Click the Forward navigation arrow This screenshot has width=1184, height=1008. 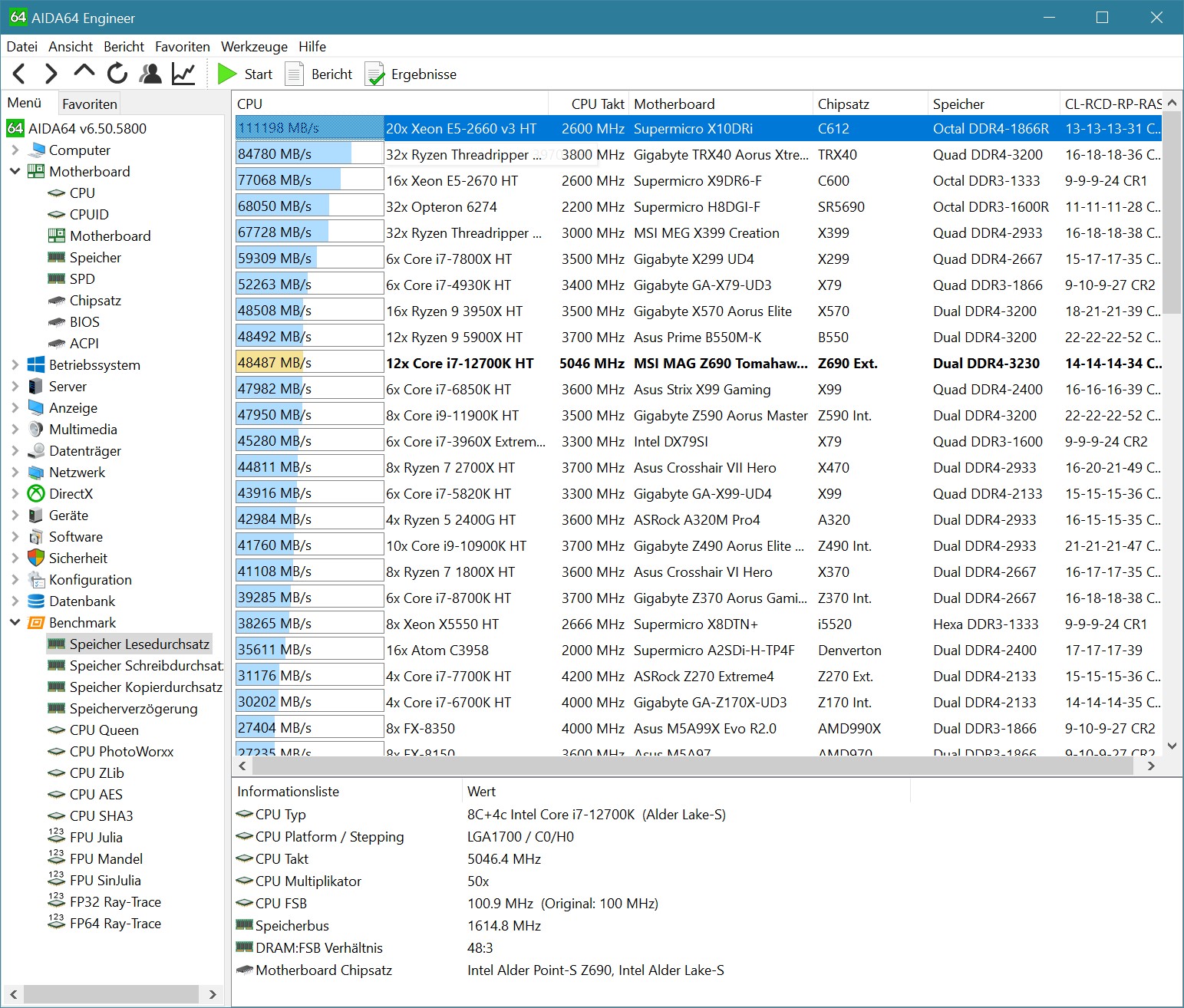[51, 74]
